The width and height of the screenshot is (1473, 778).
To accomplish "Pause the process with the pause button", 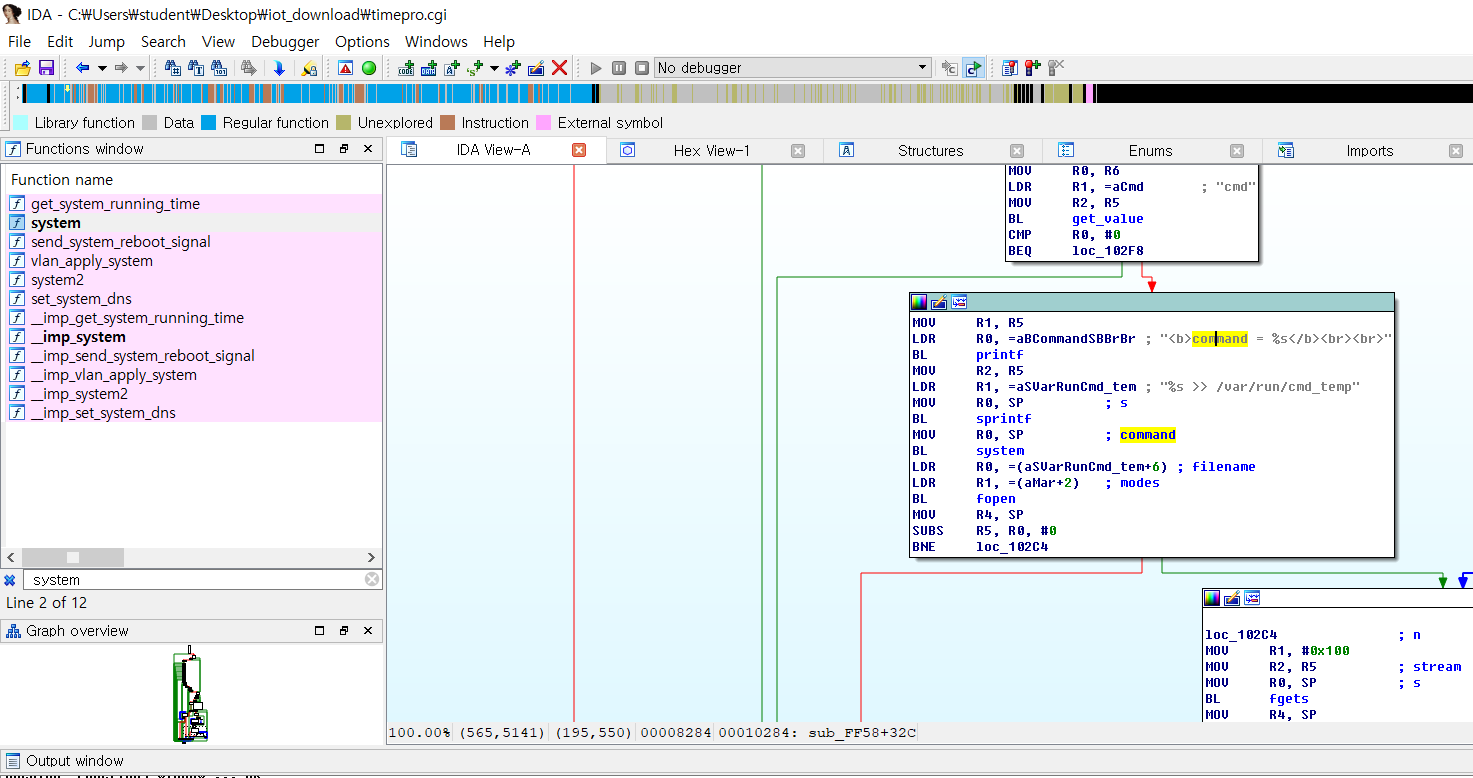I will (619, 68).
